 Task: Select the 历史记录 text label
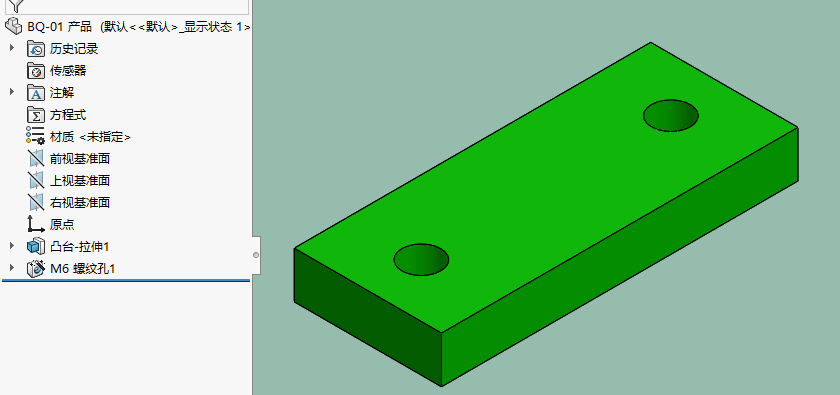pos(74,49)
